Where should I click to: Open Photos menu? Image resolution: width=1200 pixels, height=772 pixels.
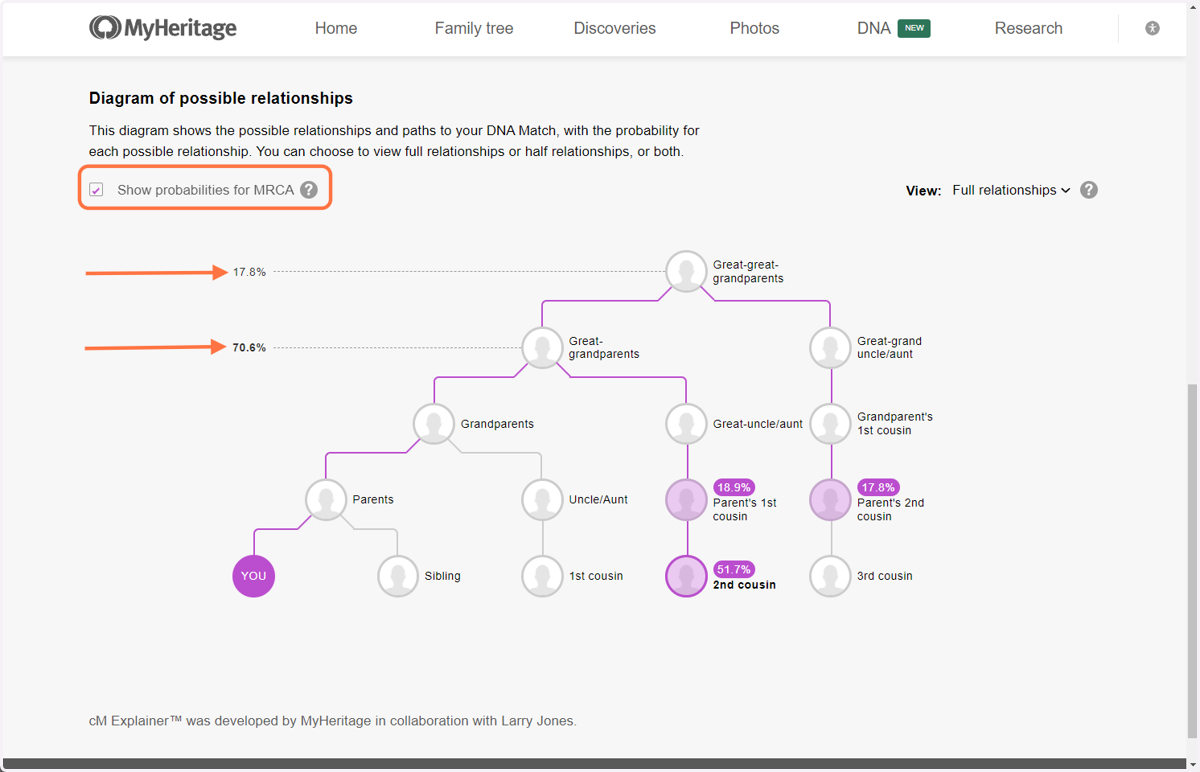755,28
